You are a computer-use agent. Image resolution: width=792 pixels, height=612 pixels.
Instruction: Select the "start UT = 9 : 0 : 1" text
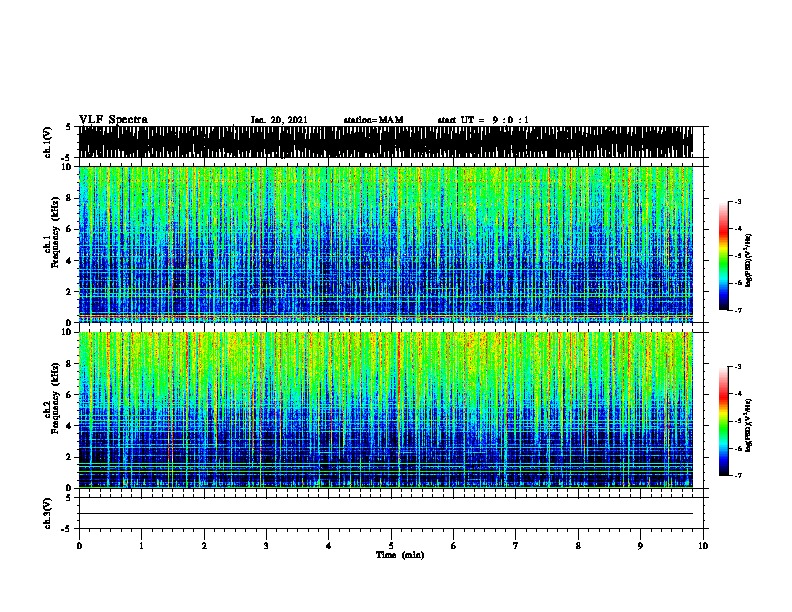point(483,120)
